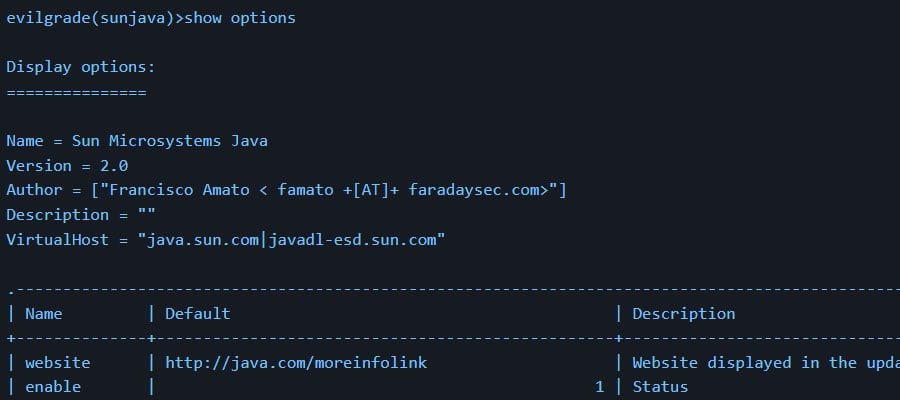Click the java.sun.com virtual host text
This screenshot has width=900, height=400.
coord(203,239)
